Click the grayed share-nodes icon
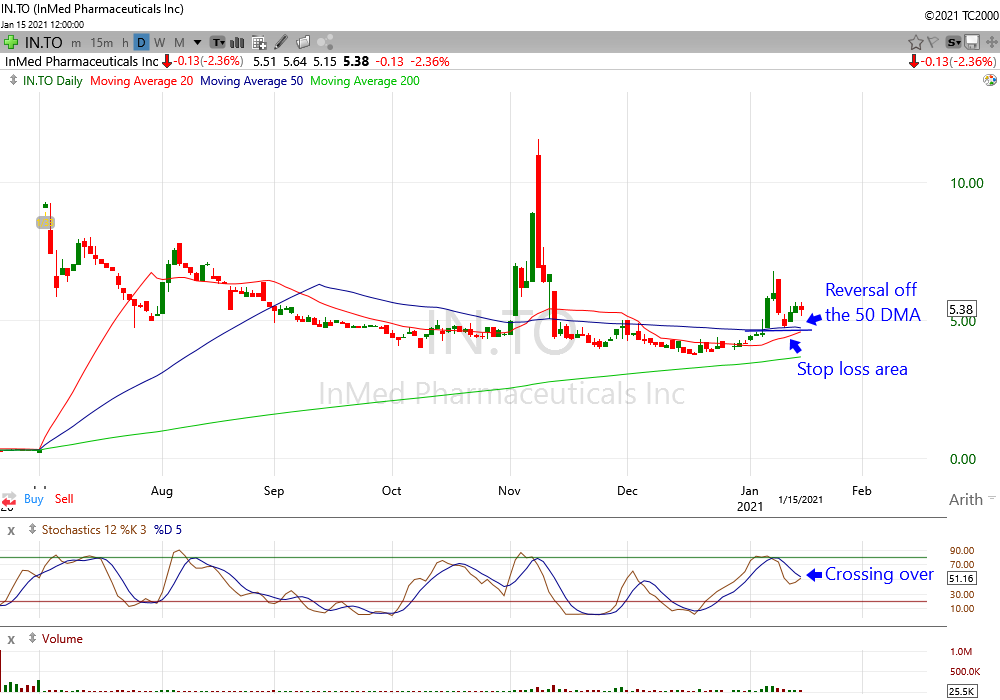Image resolution: width=1000 pixels, height=700 pixels. [326, 43]
